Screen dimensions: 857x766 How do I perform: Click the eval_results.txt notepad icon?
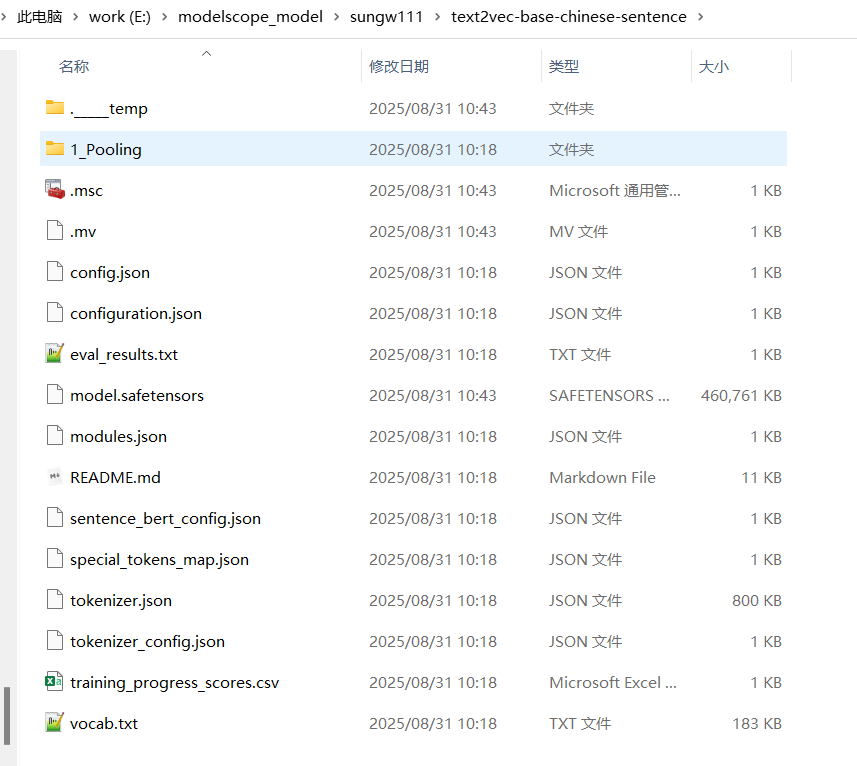(55, 353)
